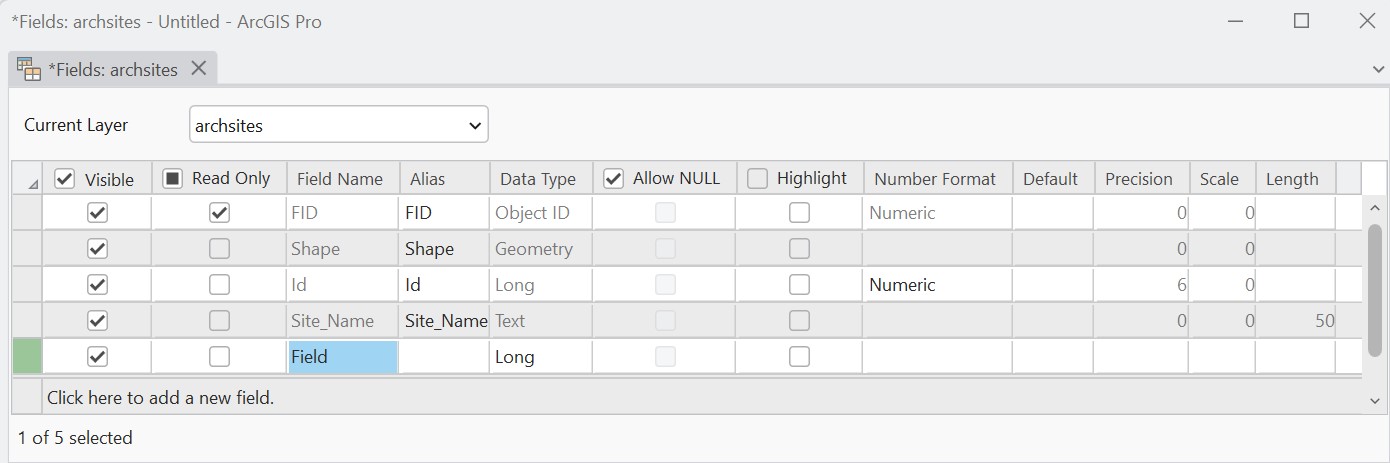Select the new field row via green marker
The width and height of the screenshot is (1390, 463).
[x=27, y=357]
